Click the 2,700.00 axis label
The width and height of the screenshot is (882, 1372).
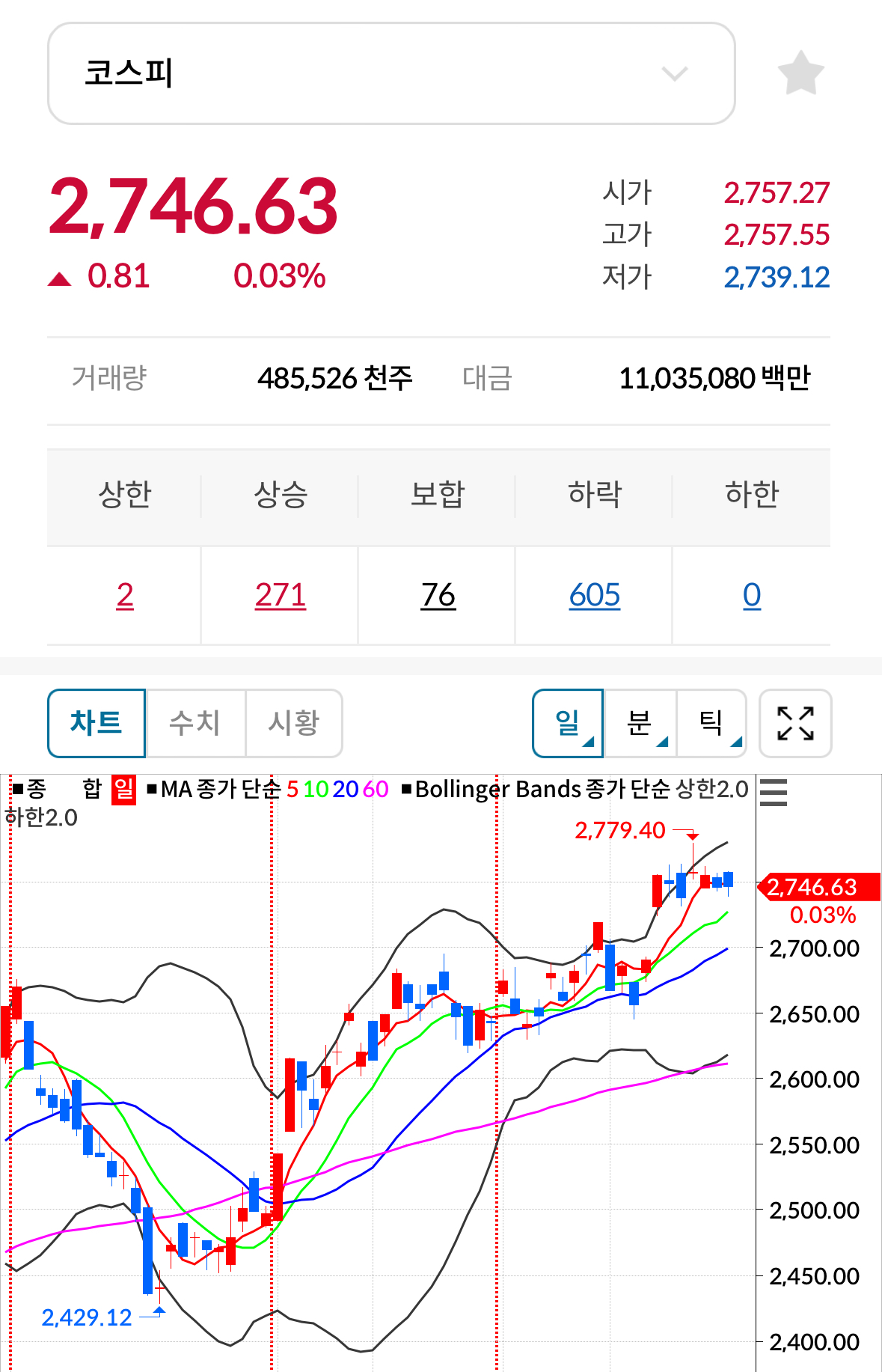tap(814, 949)
